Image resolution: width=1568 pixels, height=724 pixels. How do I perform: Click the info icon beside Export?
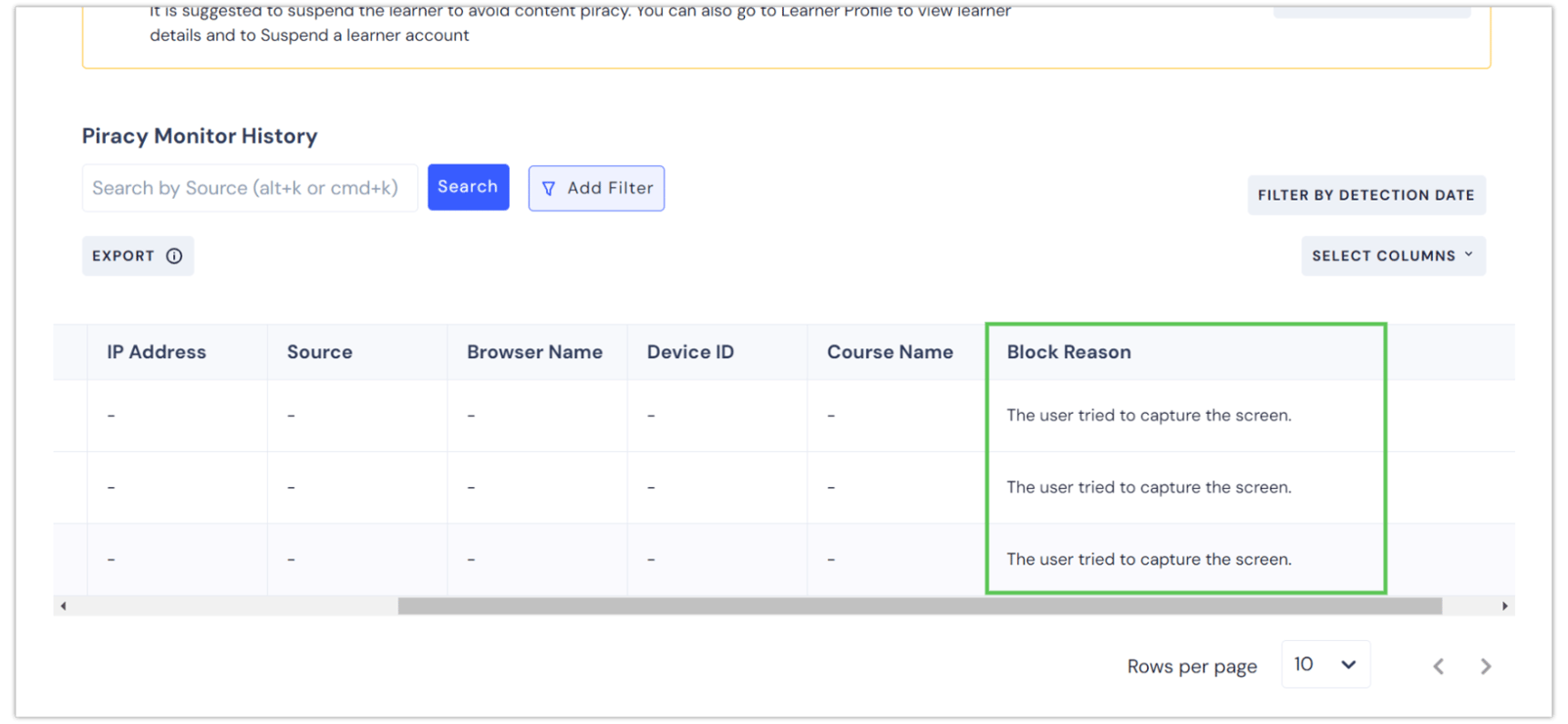(x=174, y=256)
